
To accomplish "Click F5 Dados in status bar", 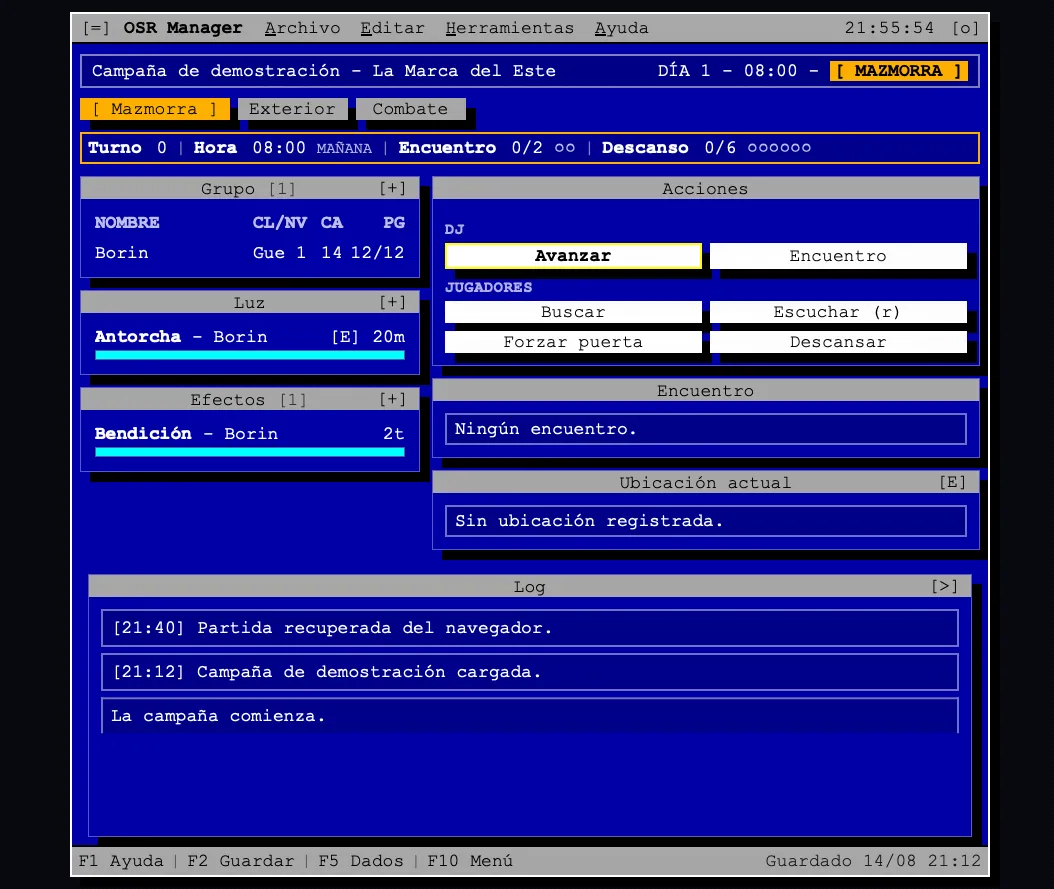I will point(361,861).
